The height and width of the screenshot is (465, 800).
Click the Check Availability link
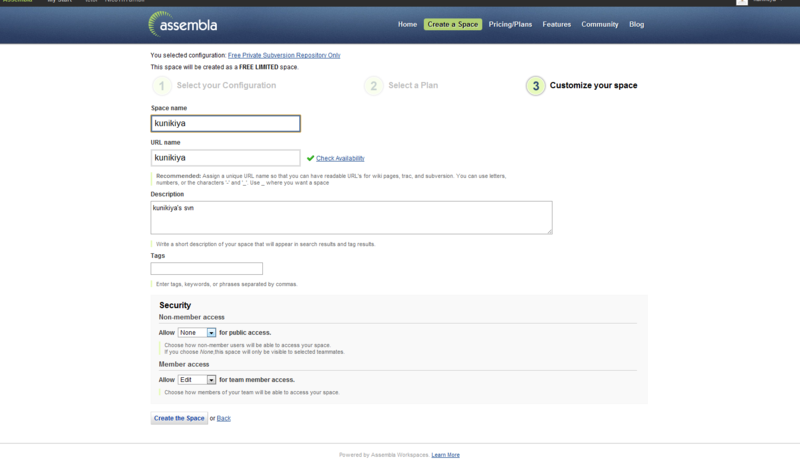tap(340, 158)
